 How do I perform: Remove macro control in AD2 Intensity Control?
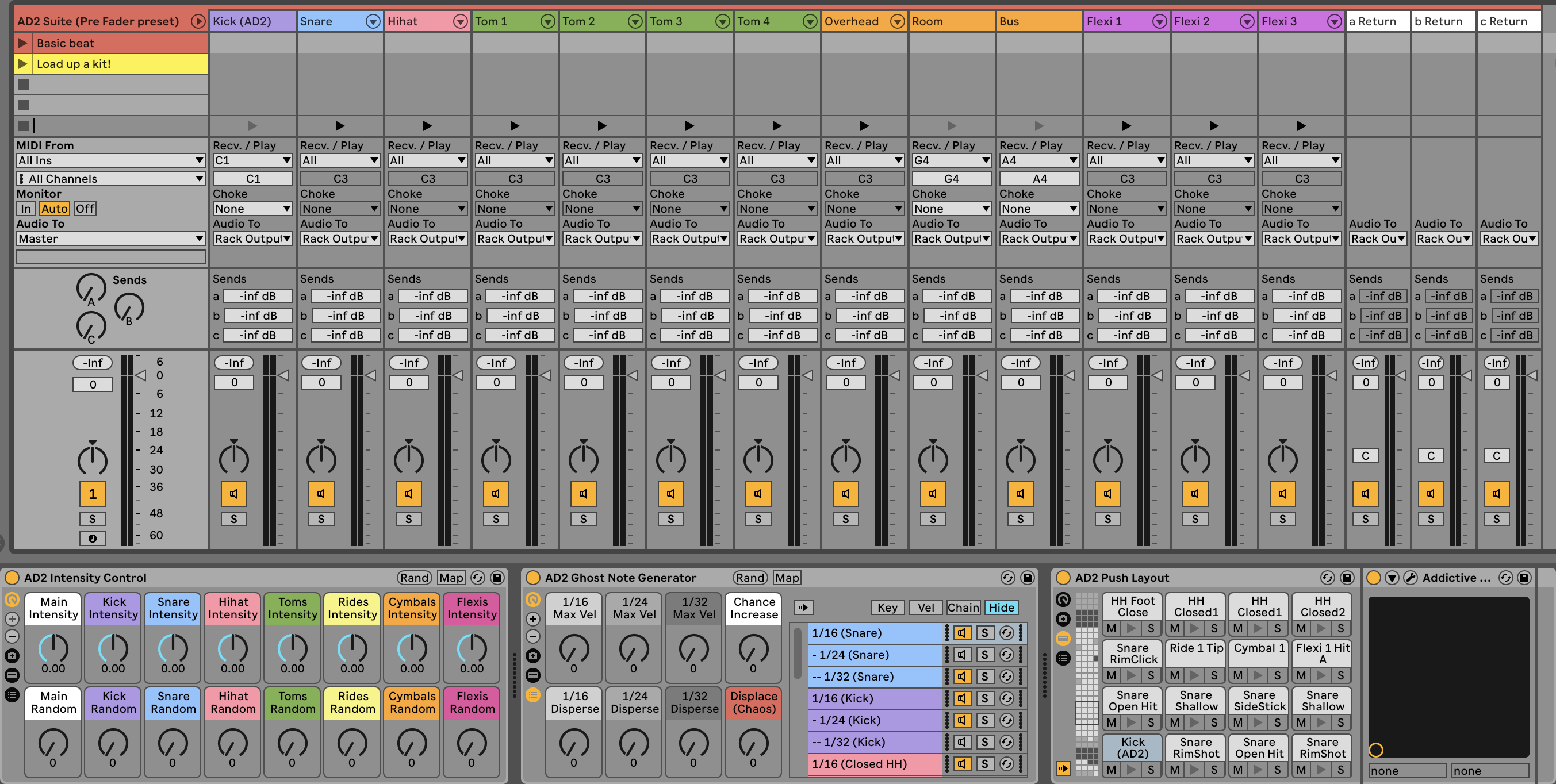pyautogui.click(x=12, y=636)
